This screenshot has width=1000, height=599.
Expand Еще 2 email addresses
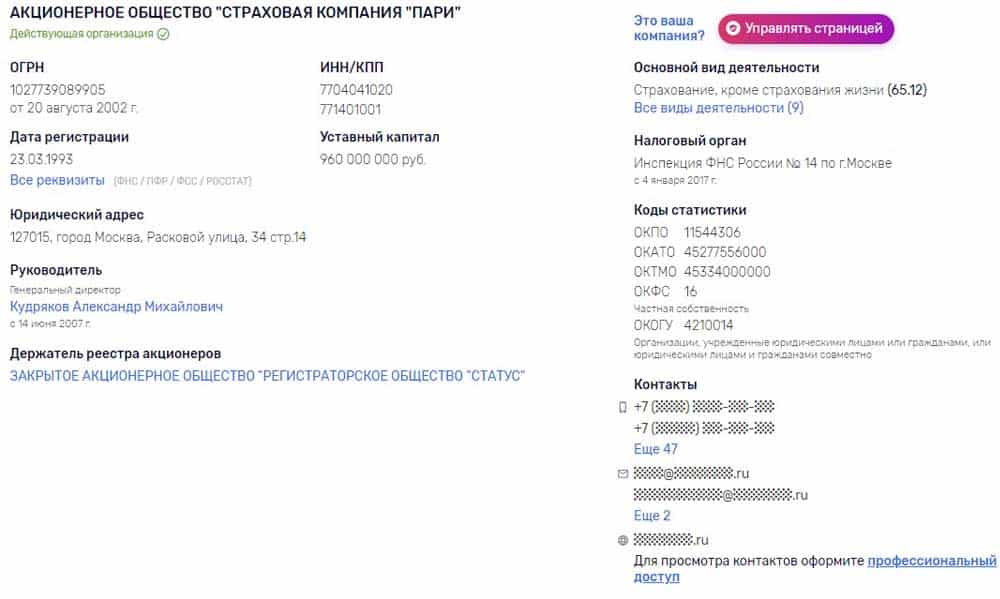[x=652, y=515]
